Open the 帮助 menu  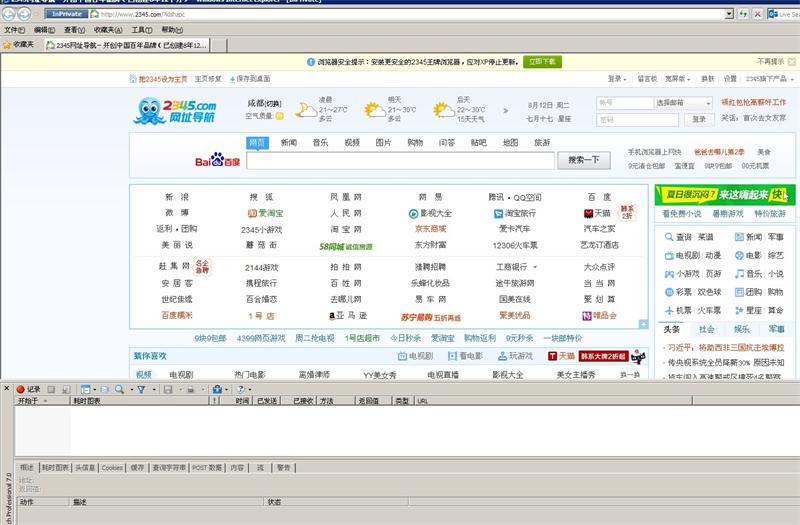(172, 30)
